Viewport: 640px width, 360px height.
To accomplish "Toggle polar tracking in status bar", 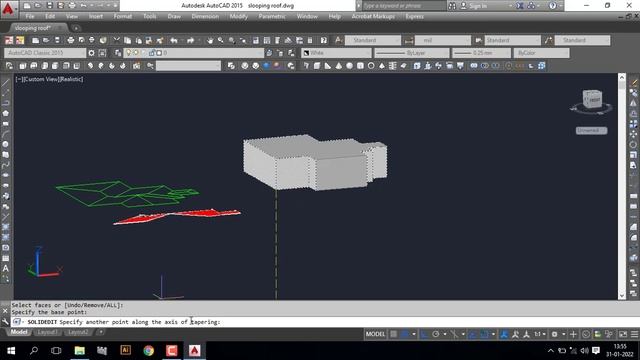I will coord(436,334).
